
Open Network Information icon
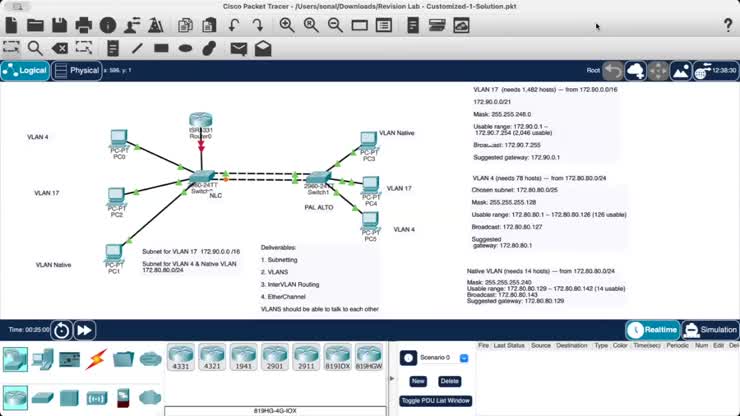(108, 25)
